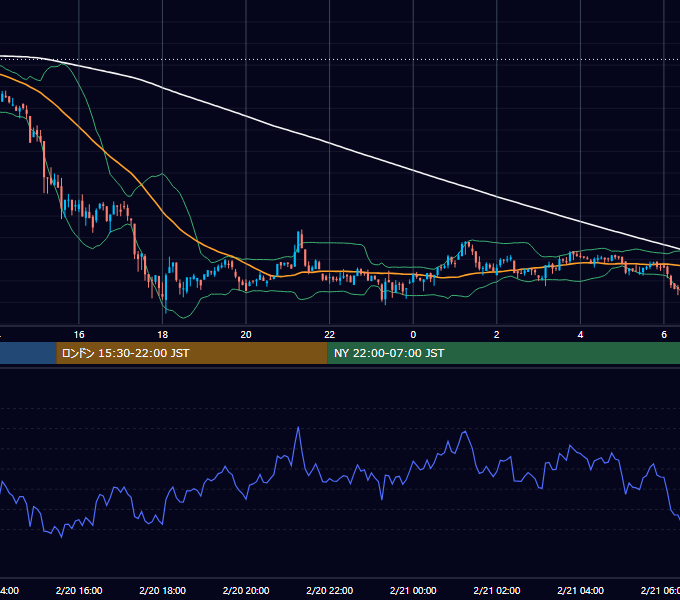Click the hour label 0 on price chart axis
This screenshot has width=680, height=600.
(413, 335)
